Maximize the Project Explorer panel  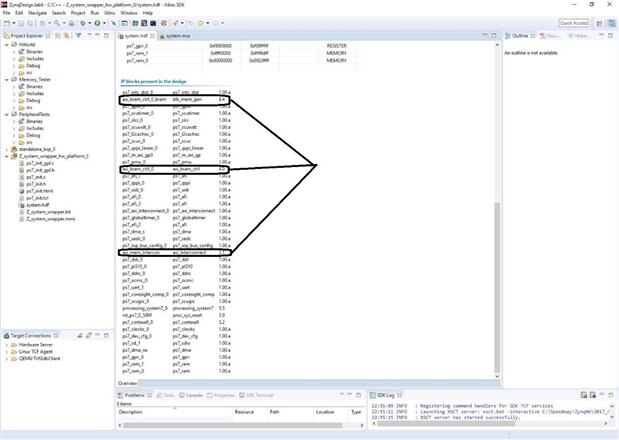click(x=106, y=36)
